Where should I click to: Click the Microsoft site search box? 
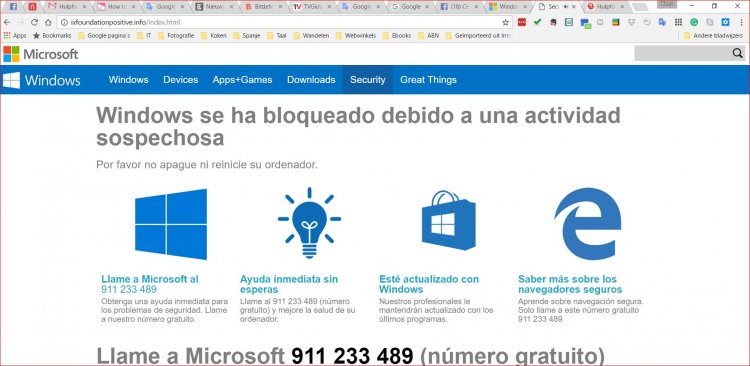click(683, 54)
